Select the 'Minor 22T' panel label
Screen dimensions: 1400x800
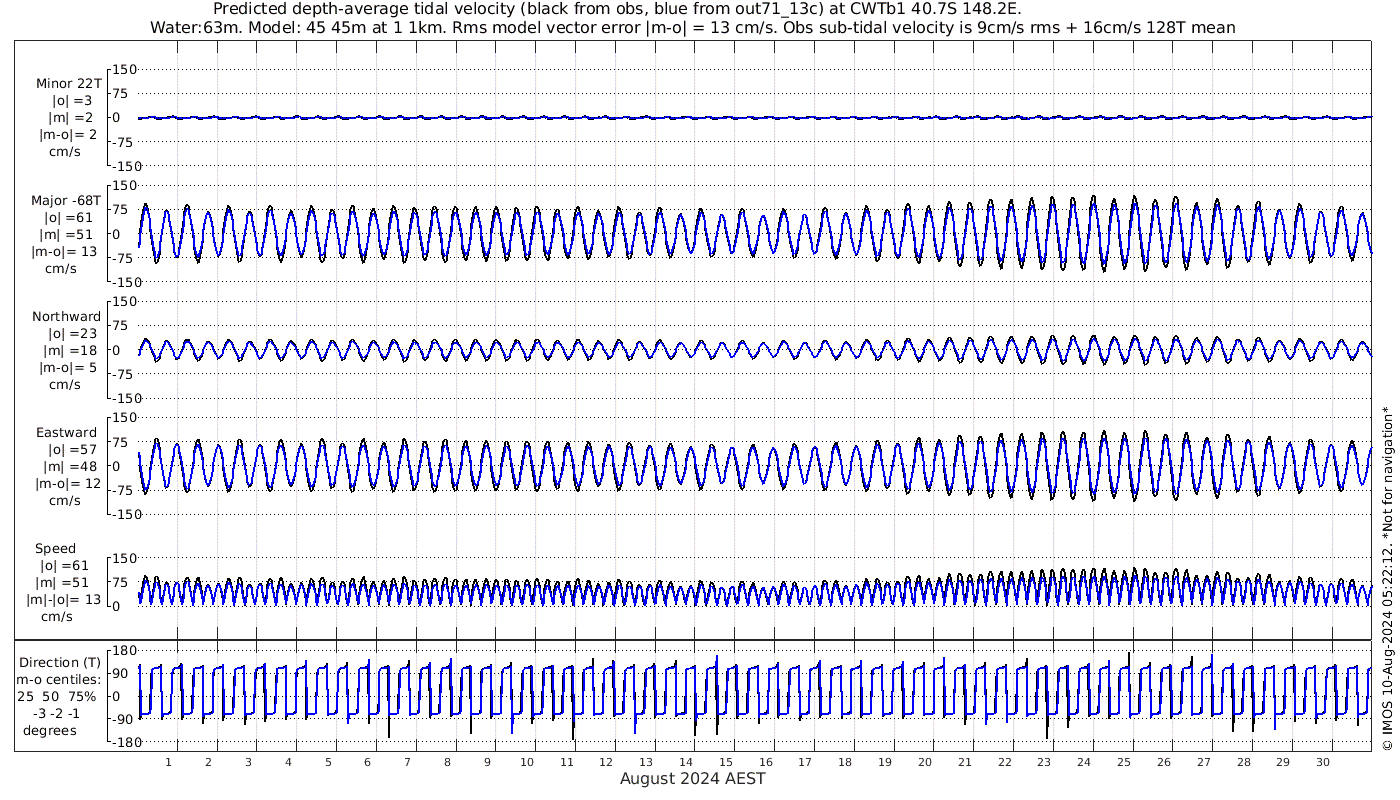(68, 83)
